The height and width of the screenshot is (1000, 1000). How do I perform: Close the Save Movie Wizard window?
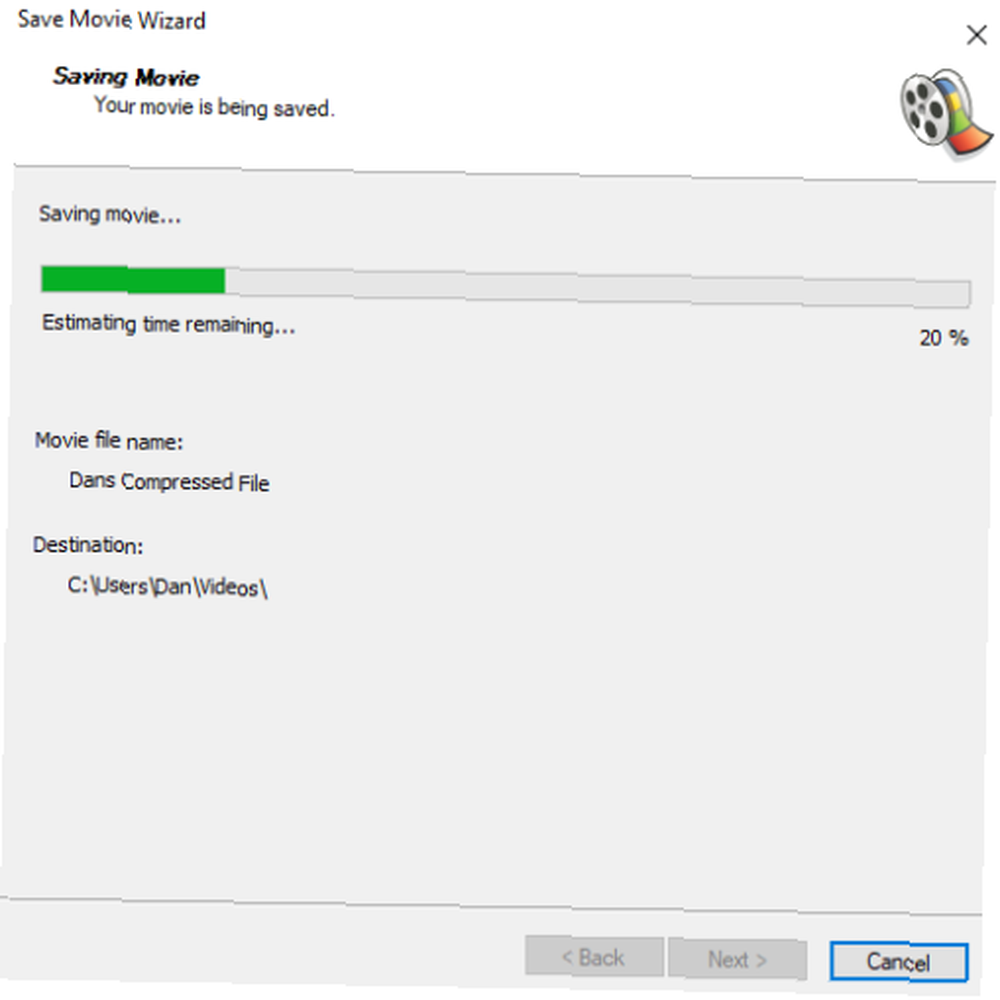point(976,34)
